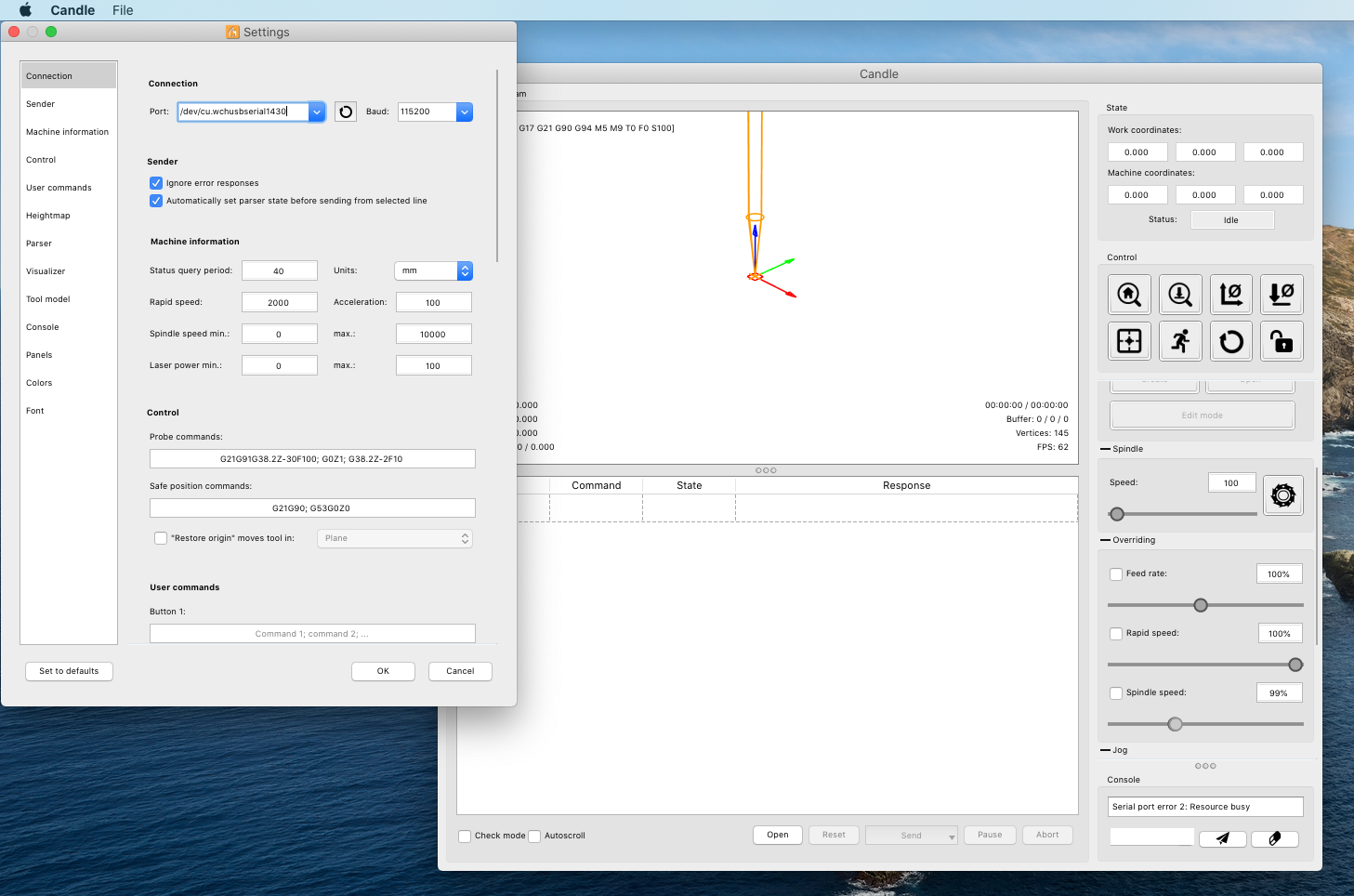This screenshot has height=896, width=1354.
Task: Click the console send paper-plane icon
Action: [1223, 838]
